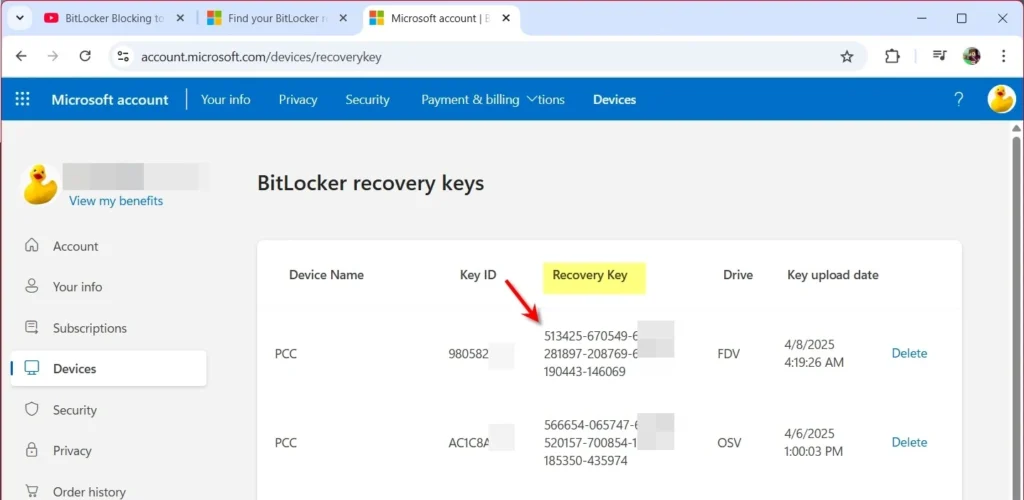Click the Key upload date column header
The height and width of the screenshot is (500, 1024).
coord(833,275)
